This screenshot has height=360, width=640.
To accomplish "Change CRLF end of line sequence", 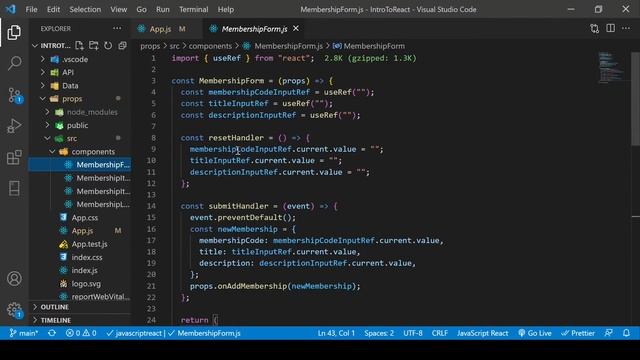I will (x=440, y=333).
